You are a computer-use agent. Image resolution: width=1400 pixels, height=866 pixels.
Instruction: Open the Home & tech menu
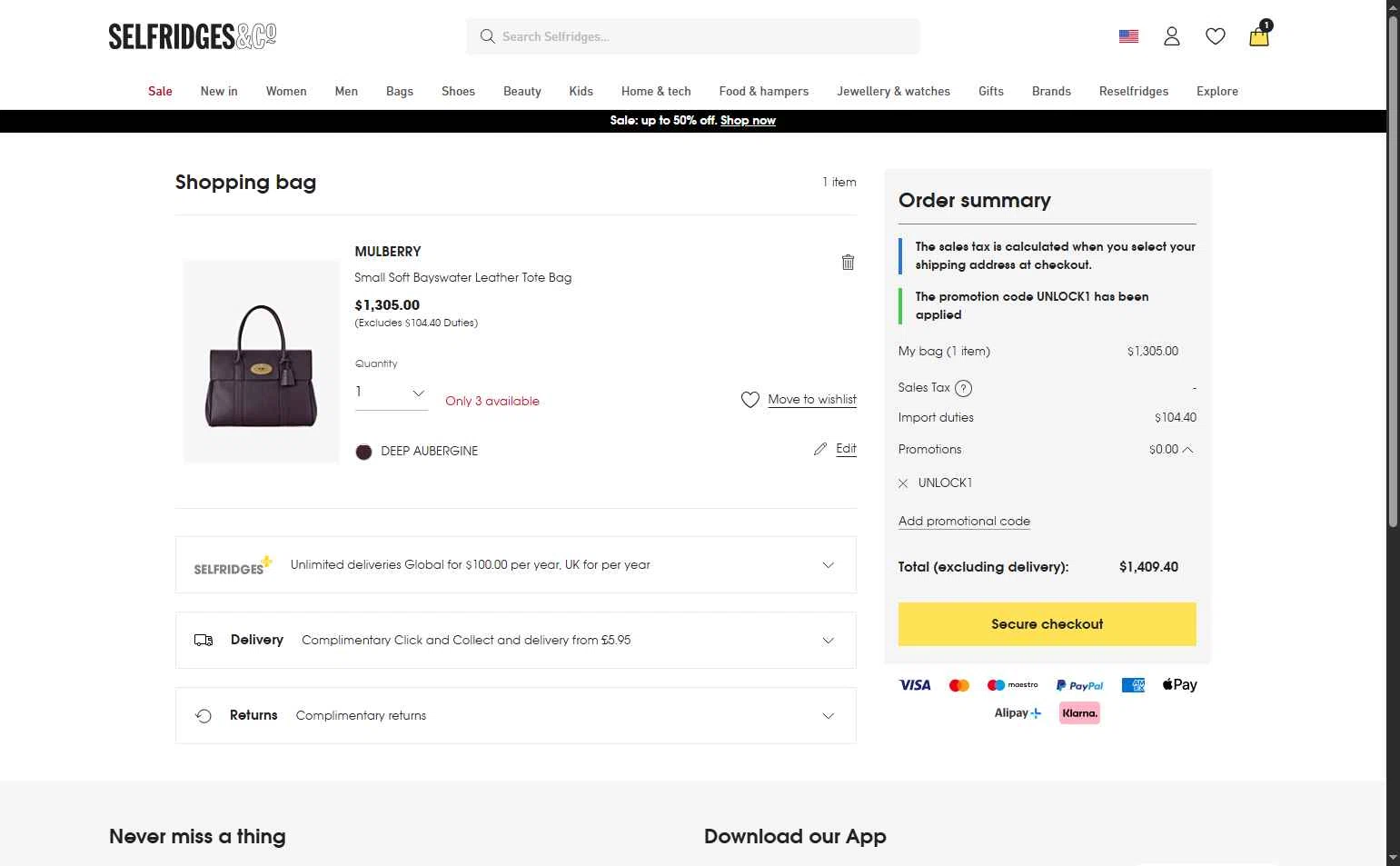coord(656,91)
